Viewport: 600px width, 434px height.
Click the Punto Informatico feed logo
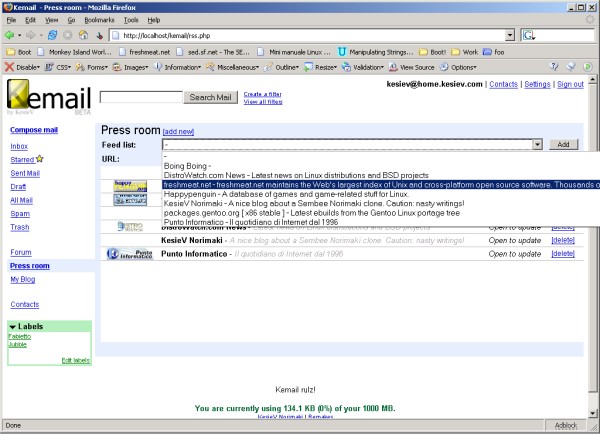(x=129, y=253)
